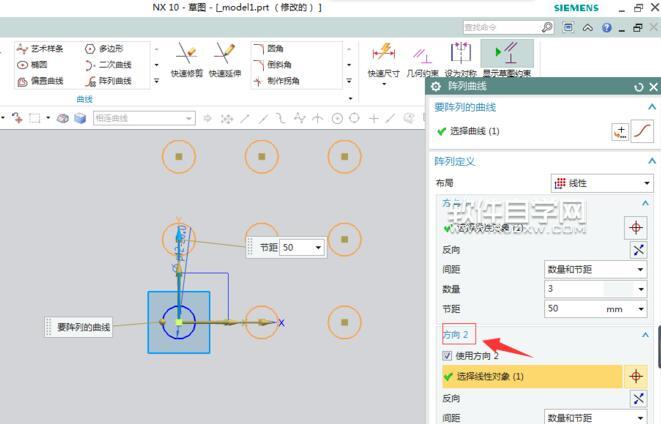Click the search magnifier icon
This screenshot has width=661, height=424.
pyautogui.click(x=547, y=27)
